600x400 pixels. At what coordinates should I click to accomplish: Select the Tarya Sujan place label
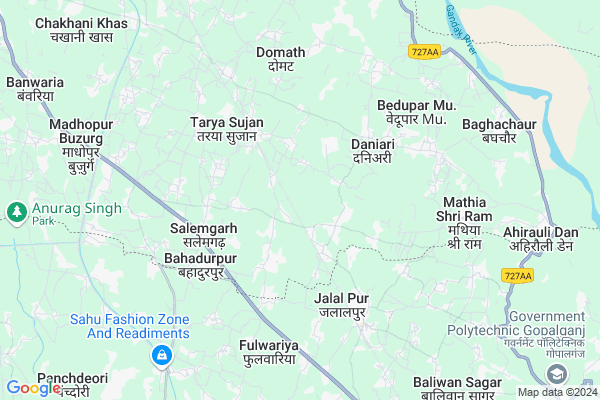[x=227, y=129]
